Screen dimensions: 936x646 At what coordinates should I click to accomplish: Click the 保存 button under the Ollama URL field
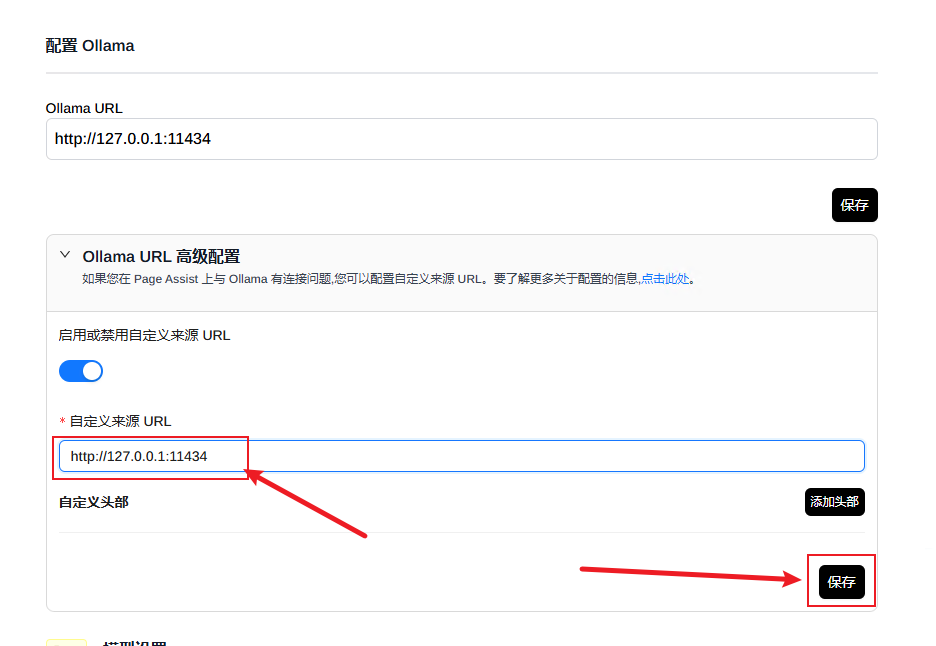tap(854, 205)
